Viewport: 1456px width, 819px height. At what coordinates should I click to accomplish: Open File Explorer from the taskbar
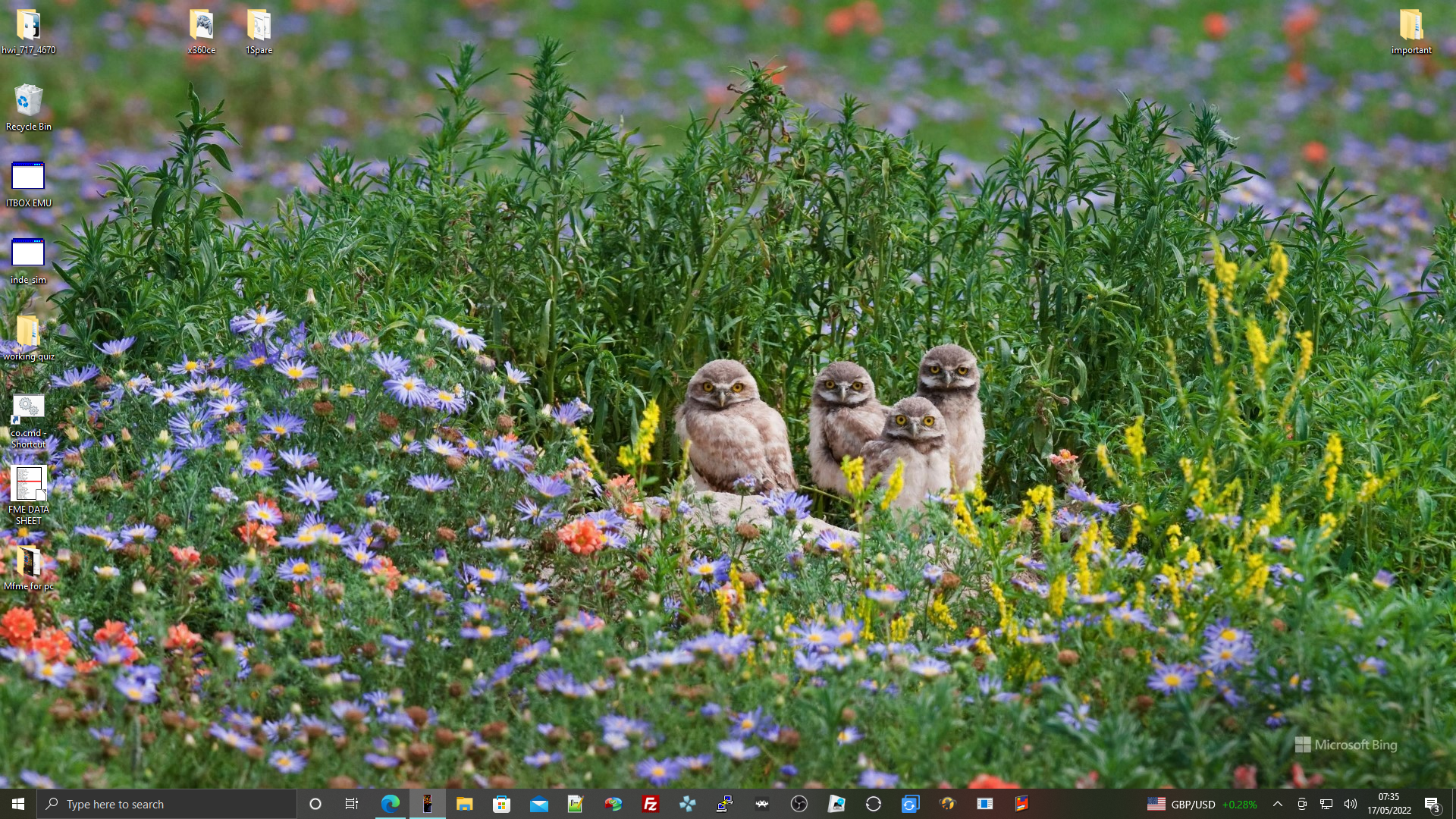coord(464,804)
